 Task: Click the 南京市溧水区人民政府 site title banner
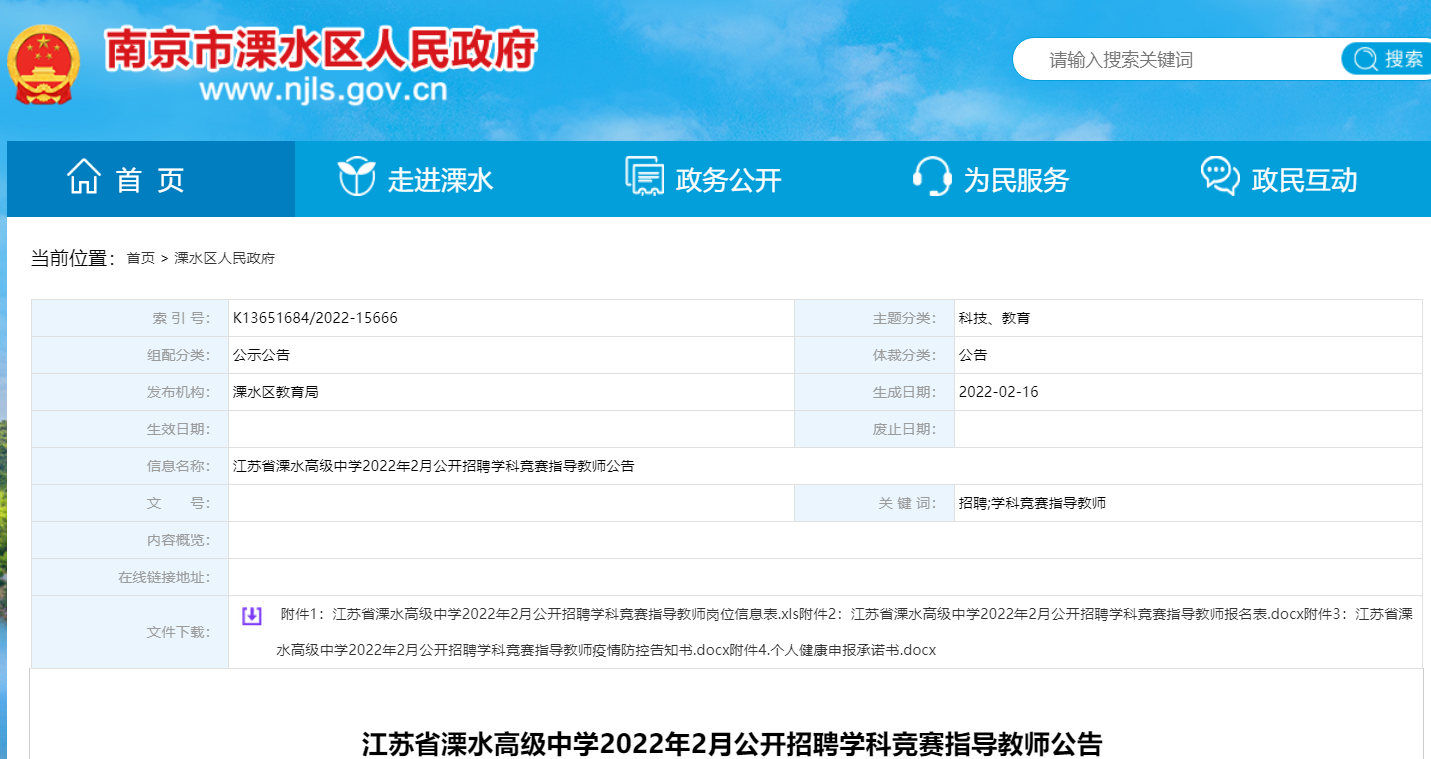[321, 50]
